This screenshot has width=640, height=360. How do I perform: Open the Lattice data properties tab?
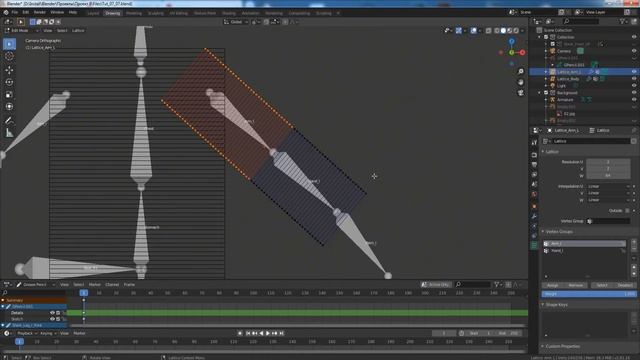click(x=534, y=245)
